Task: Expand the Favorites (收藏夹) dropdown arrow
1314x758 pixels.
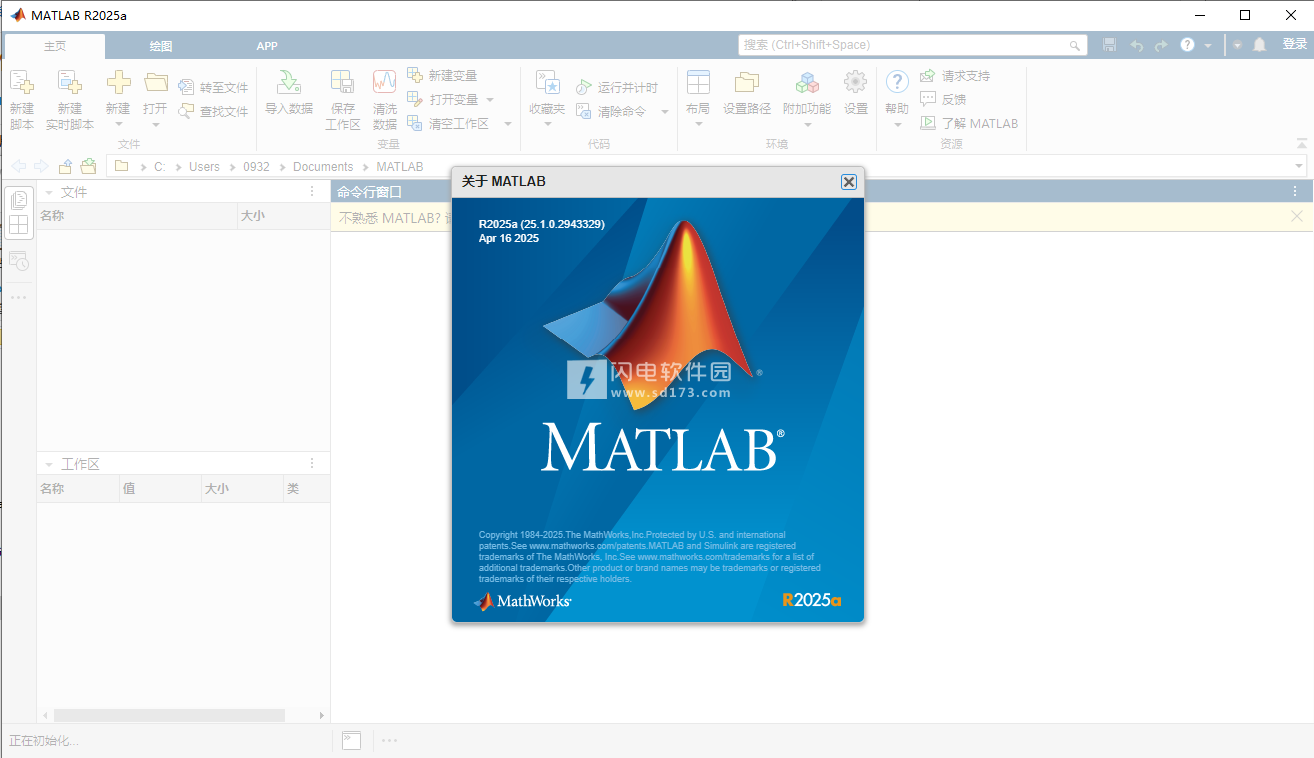Action: click(x=547, y=125)
